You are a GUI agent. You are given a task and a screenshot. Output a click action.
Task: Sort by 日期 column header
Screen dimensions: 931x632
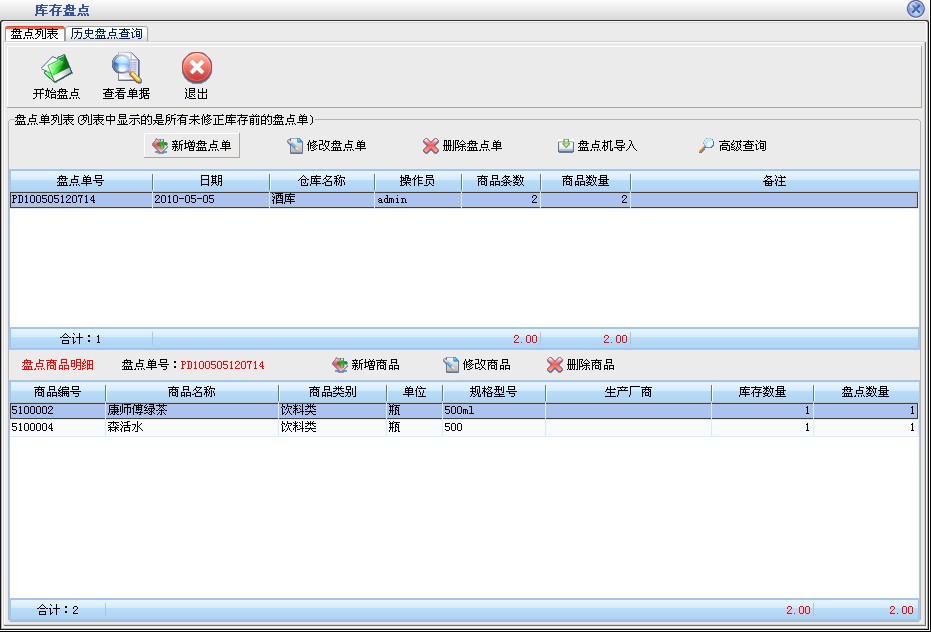click(x=210, y=181)
